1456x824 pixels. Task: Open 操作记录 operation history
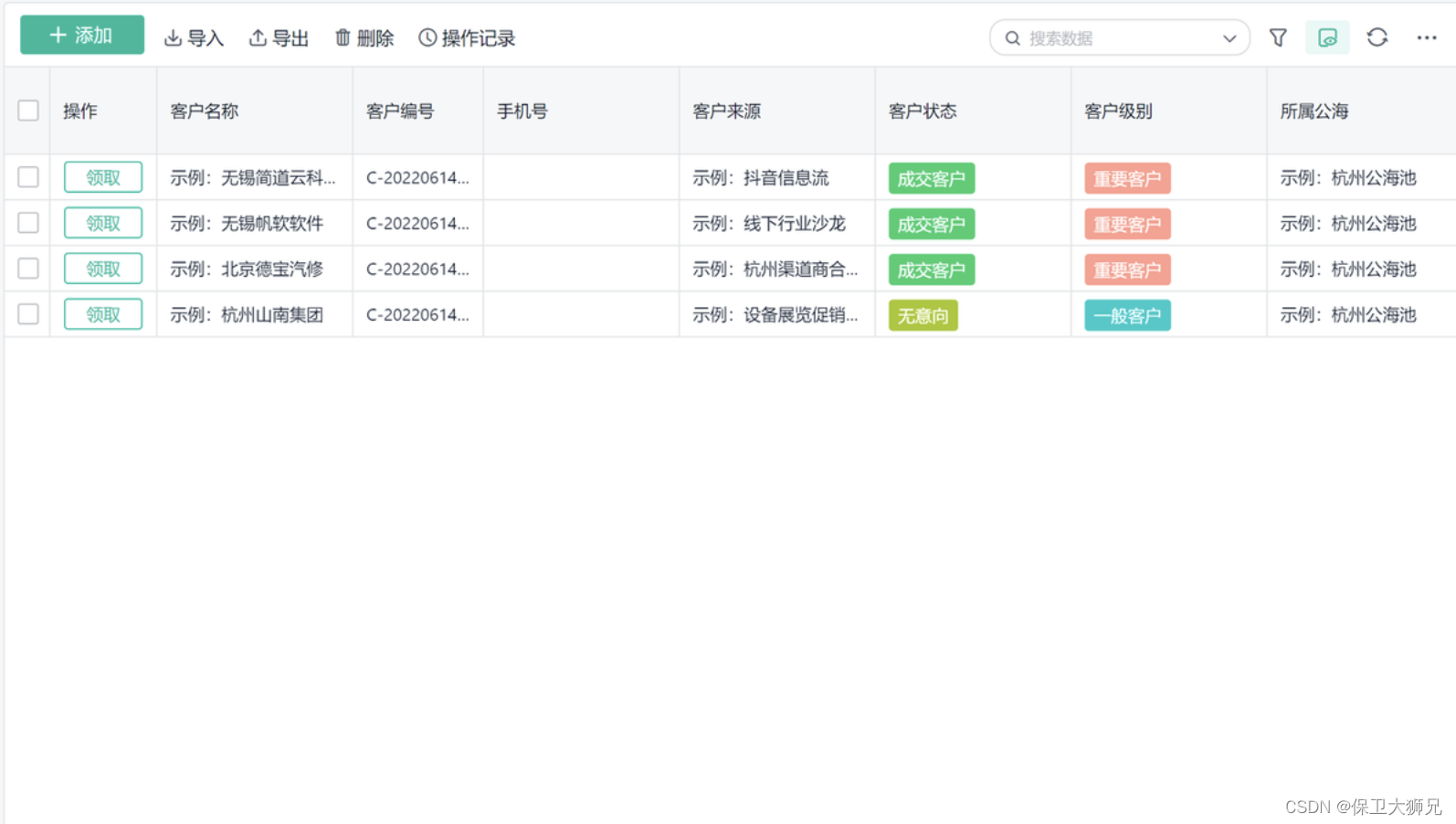(x=467, y=38)
